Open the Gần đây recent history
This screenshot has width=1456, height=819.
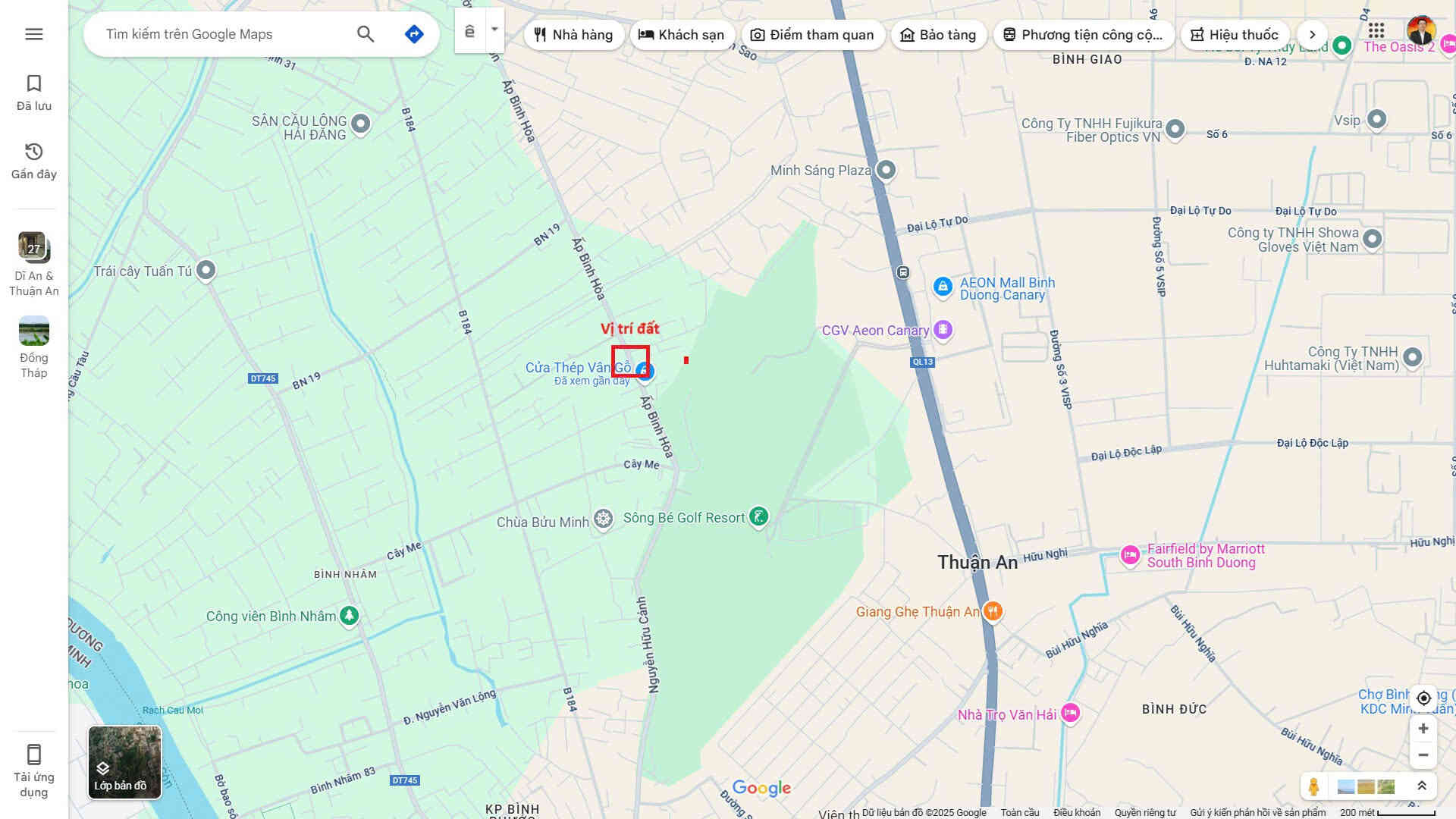(x=34, y=161)
